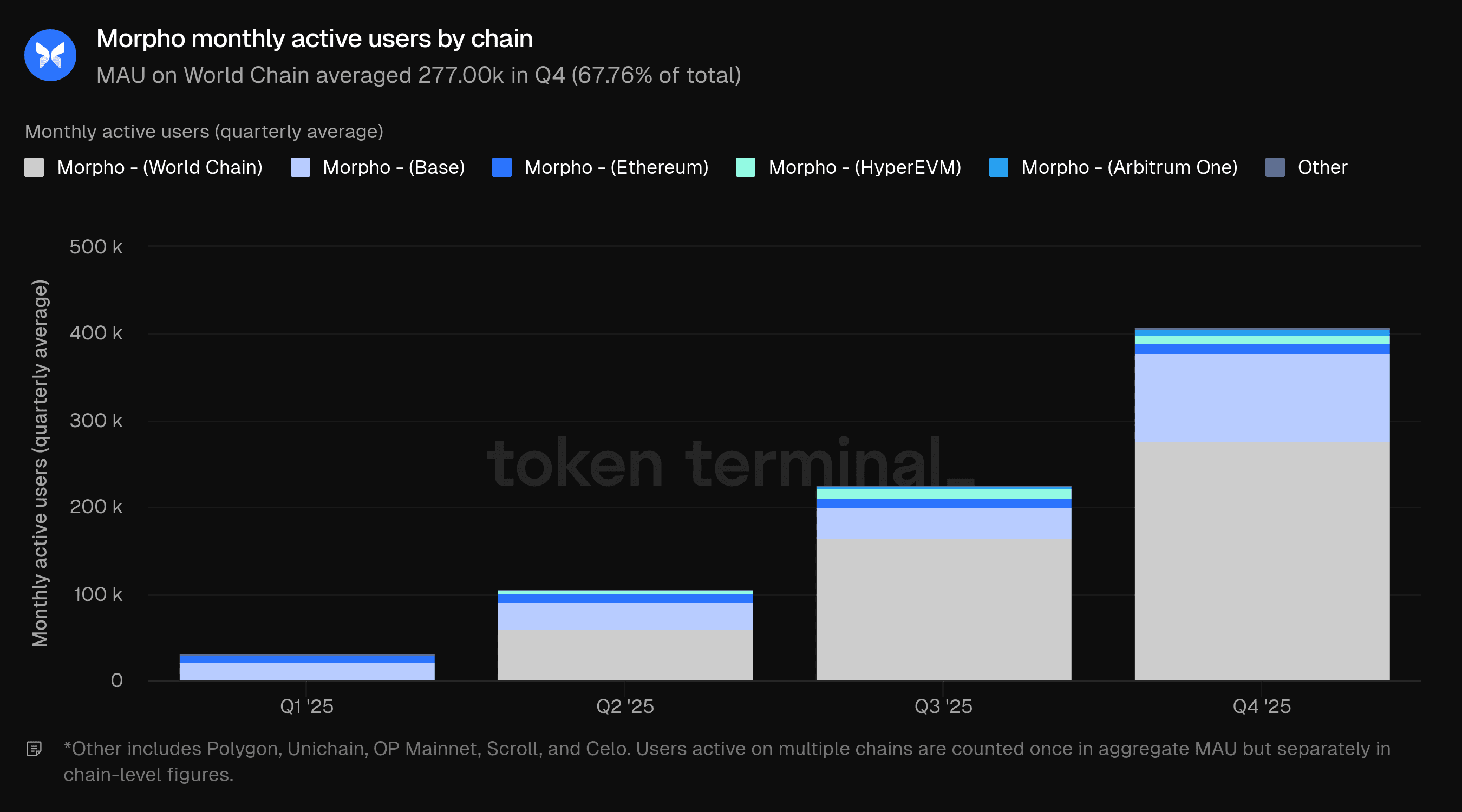Image resolution: width=1462 pixels, height=812 pixels.
Task: Click the "Morpho monthly active users by chain" title
Action: point(315,38)
